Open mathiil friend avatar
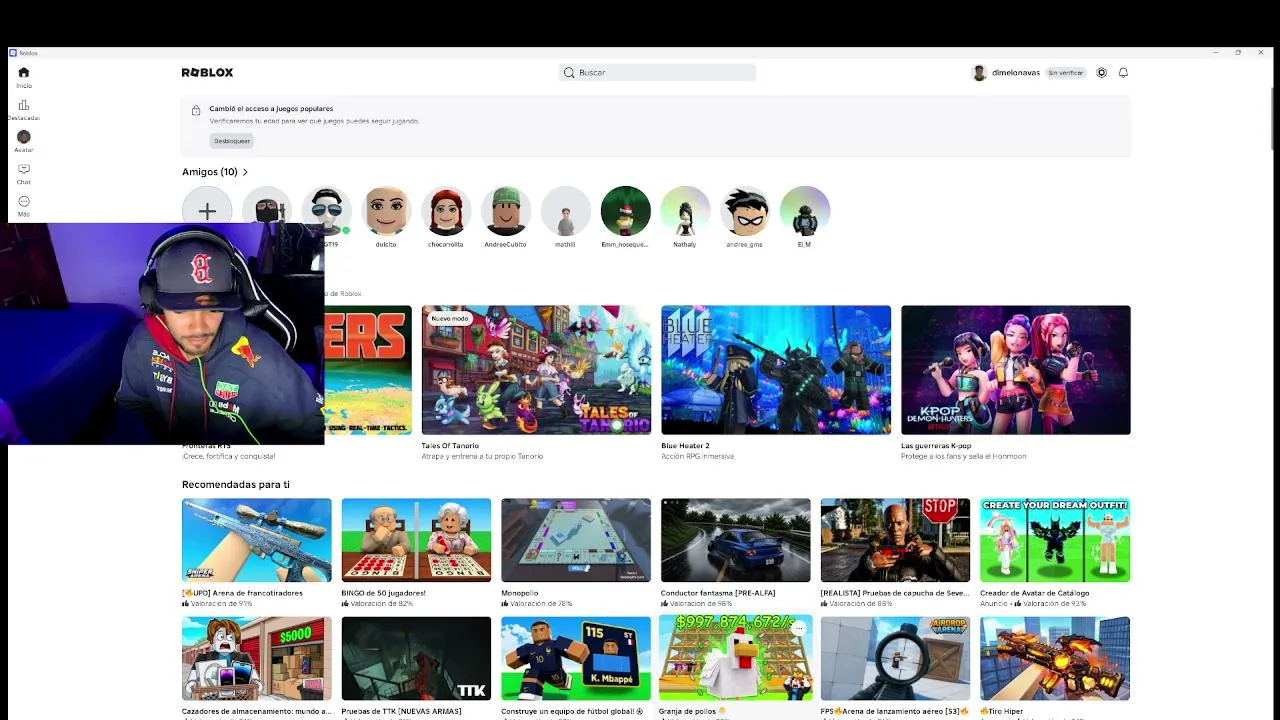Viewport: 1280px width, 720px height. pos(566,211)
